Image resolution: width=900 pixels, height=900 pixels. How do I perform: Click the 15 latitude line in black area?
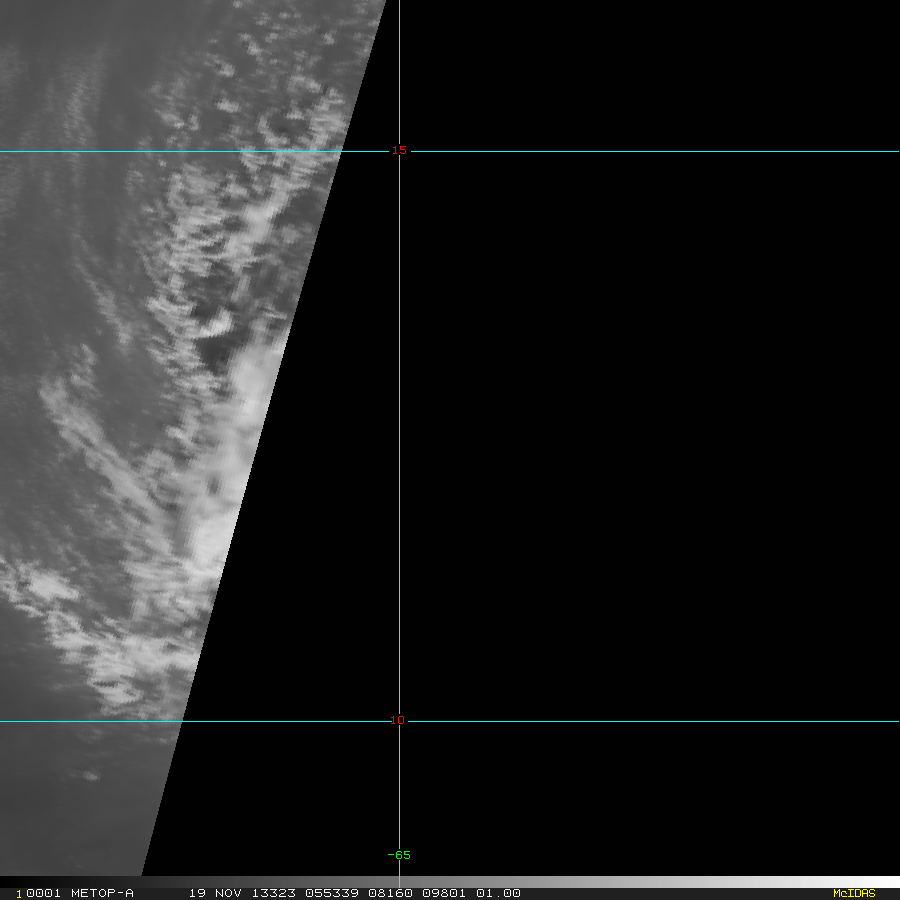(654, 152)
